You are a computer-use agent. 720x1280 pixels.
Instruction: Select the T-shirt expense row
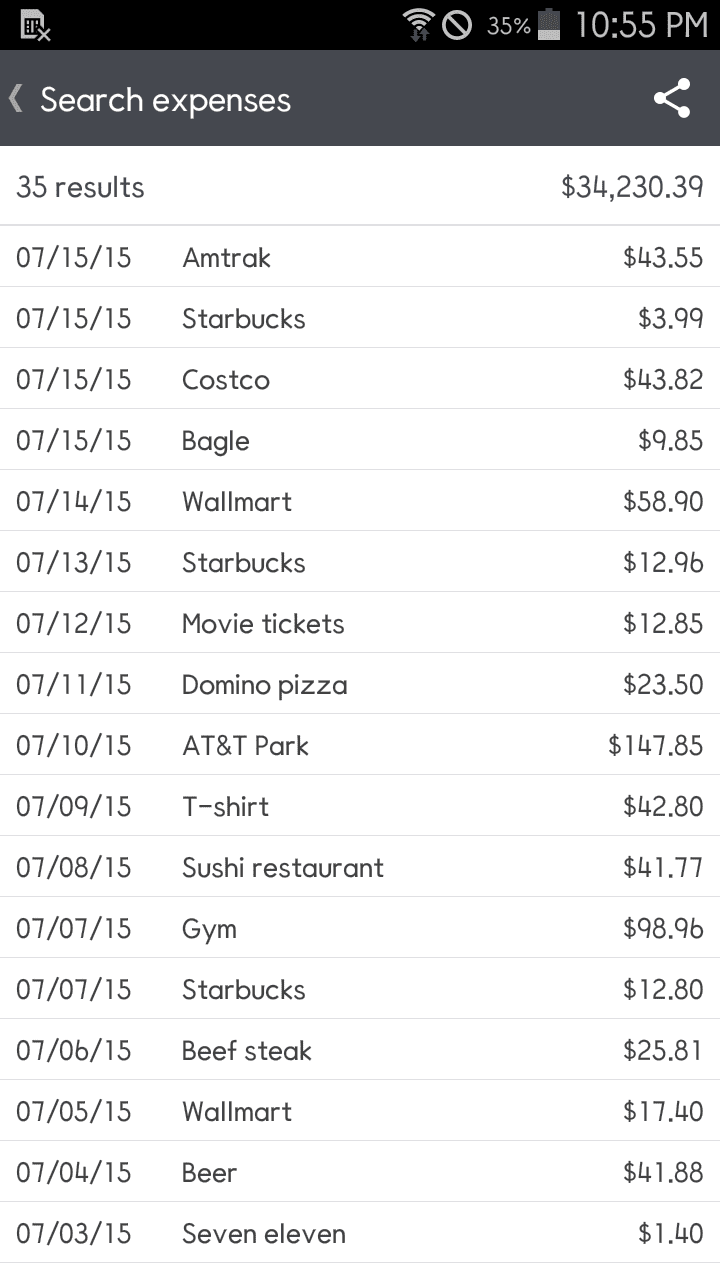tap(360, 806)
